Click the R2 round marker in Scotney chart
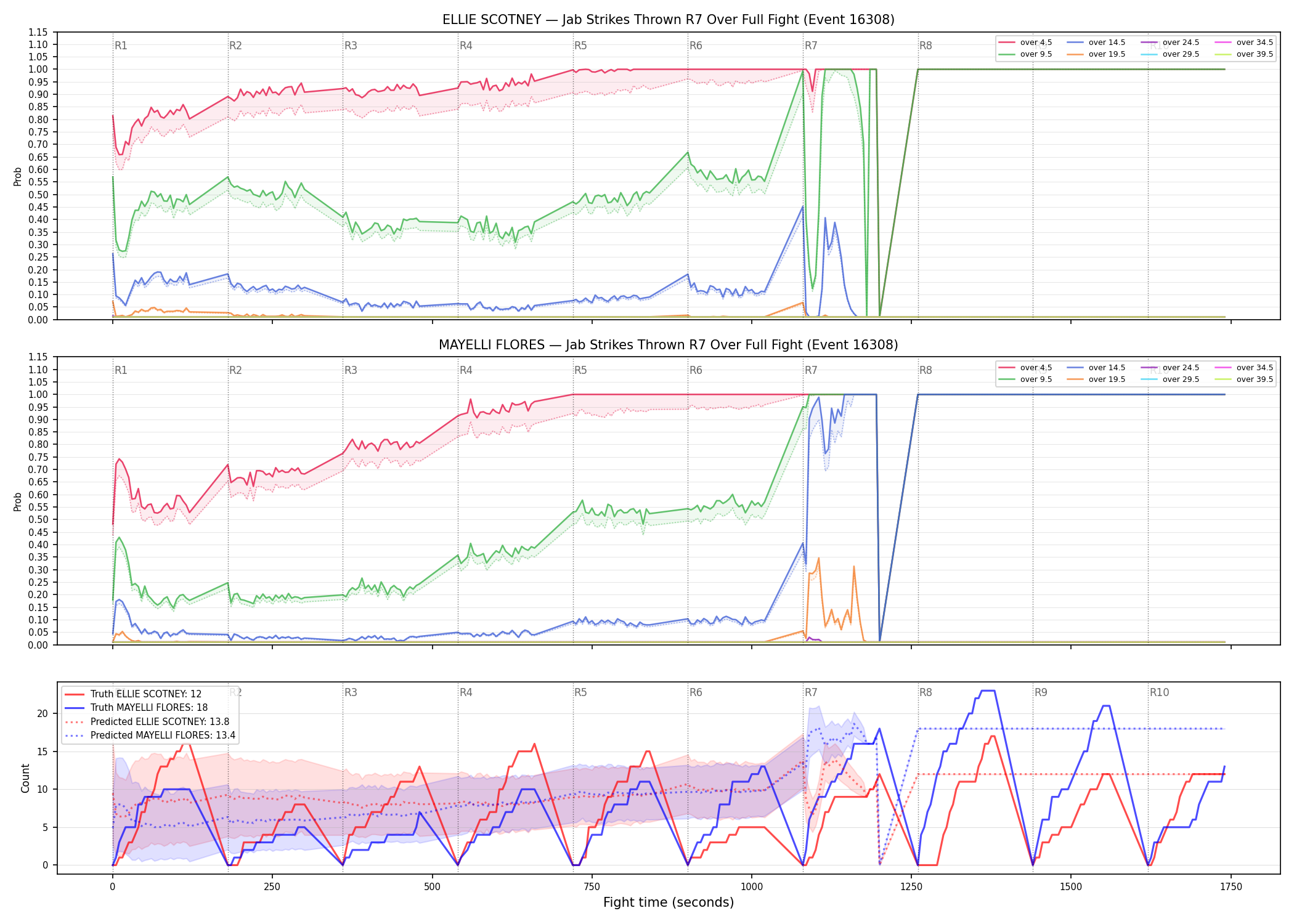This screenshot has height=924, width=1294. 235,46
